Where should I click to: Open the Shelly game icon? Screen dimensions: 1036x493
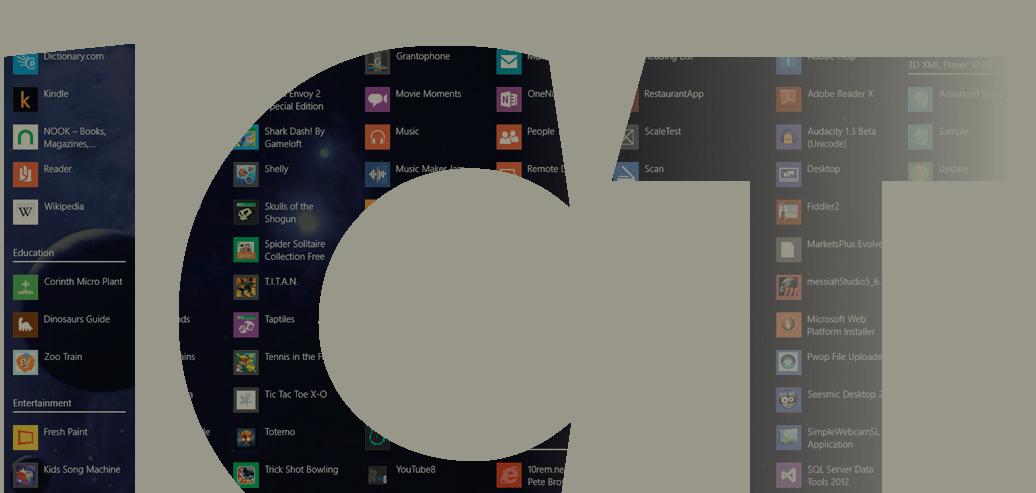point(246,175)
